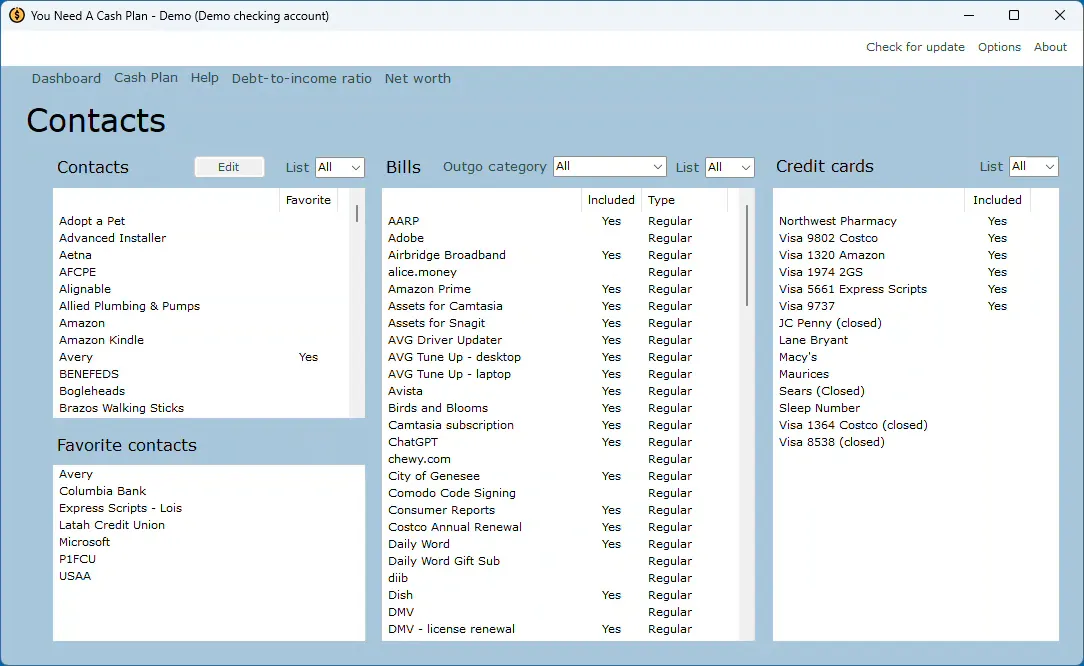Select Visa 5661 Express Scripts card
This screenshot has width=1084, height=666.
853,289
